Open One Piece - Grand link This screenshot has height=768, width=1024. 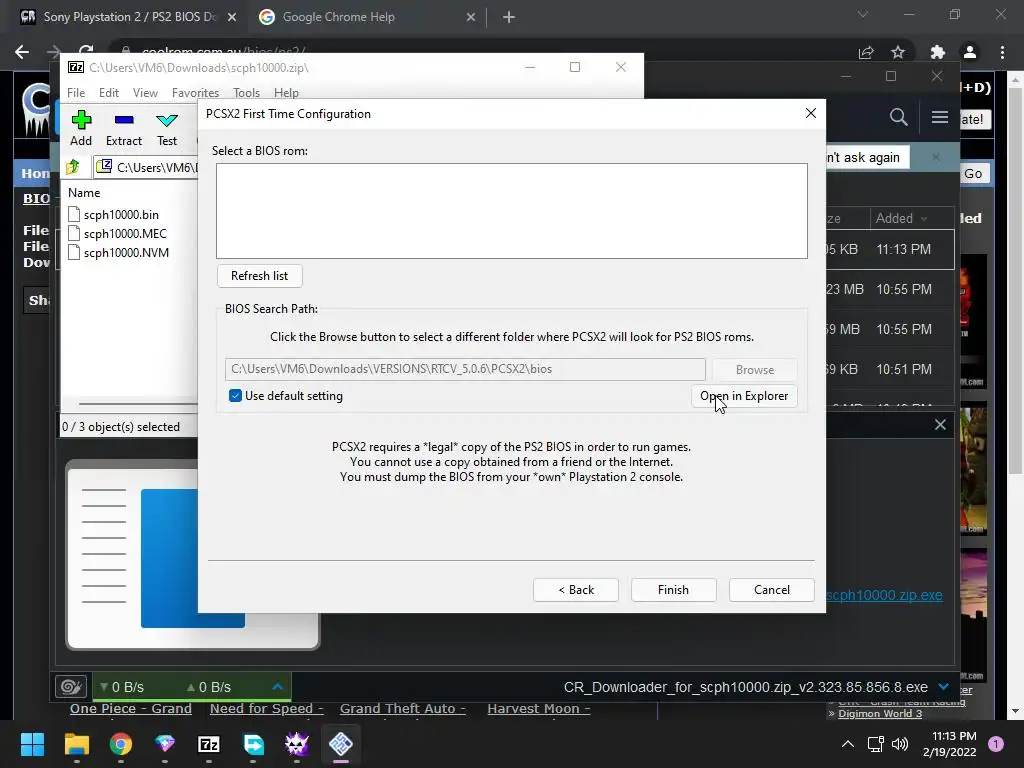[x=131, y=709]
